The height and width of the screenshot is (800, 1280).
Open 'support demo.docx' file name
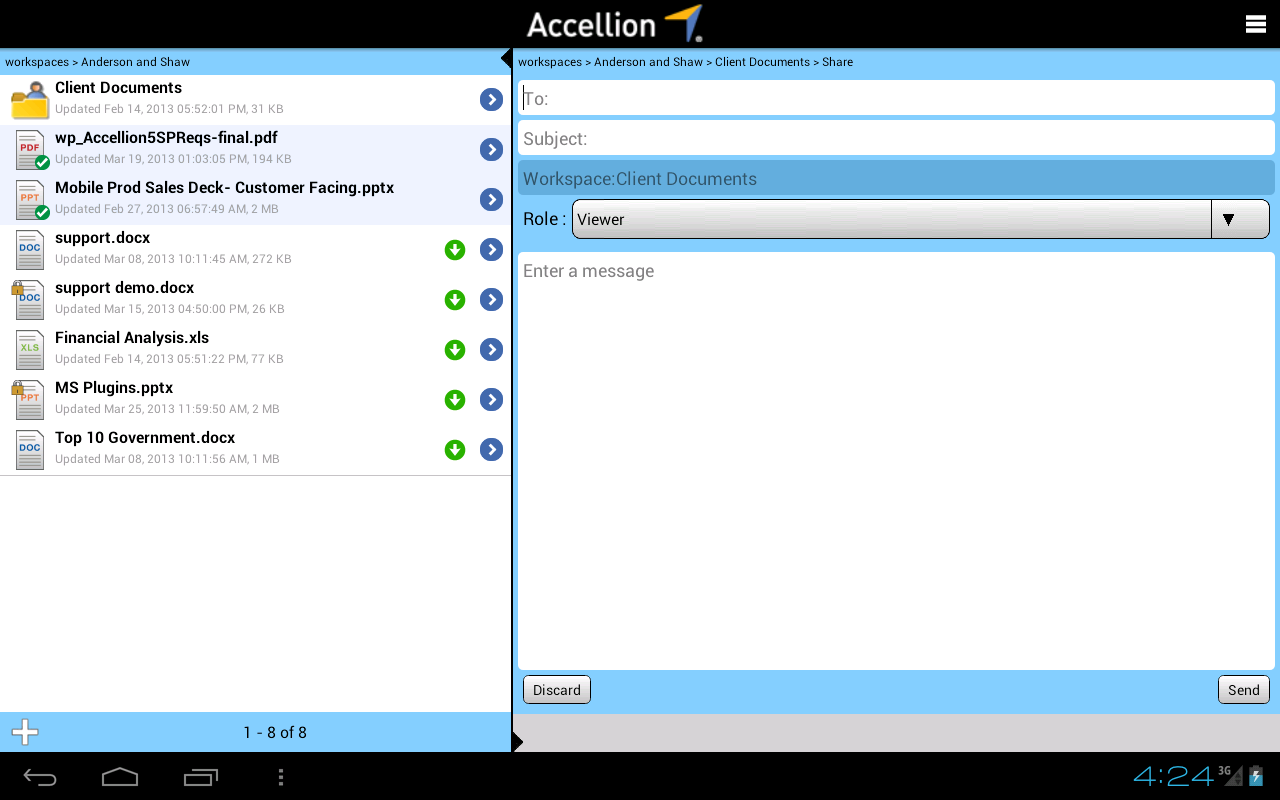tap(124, 288)
